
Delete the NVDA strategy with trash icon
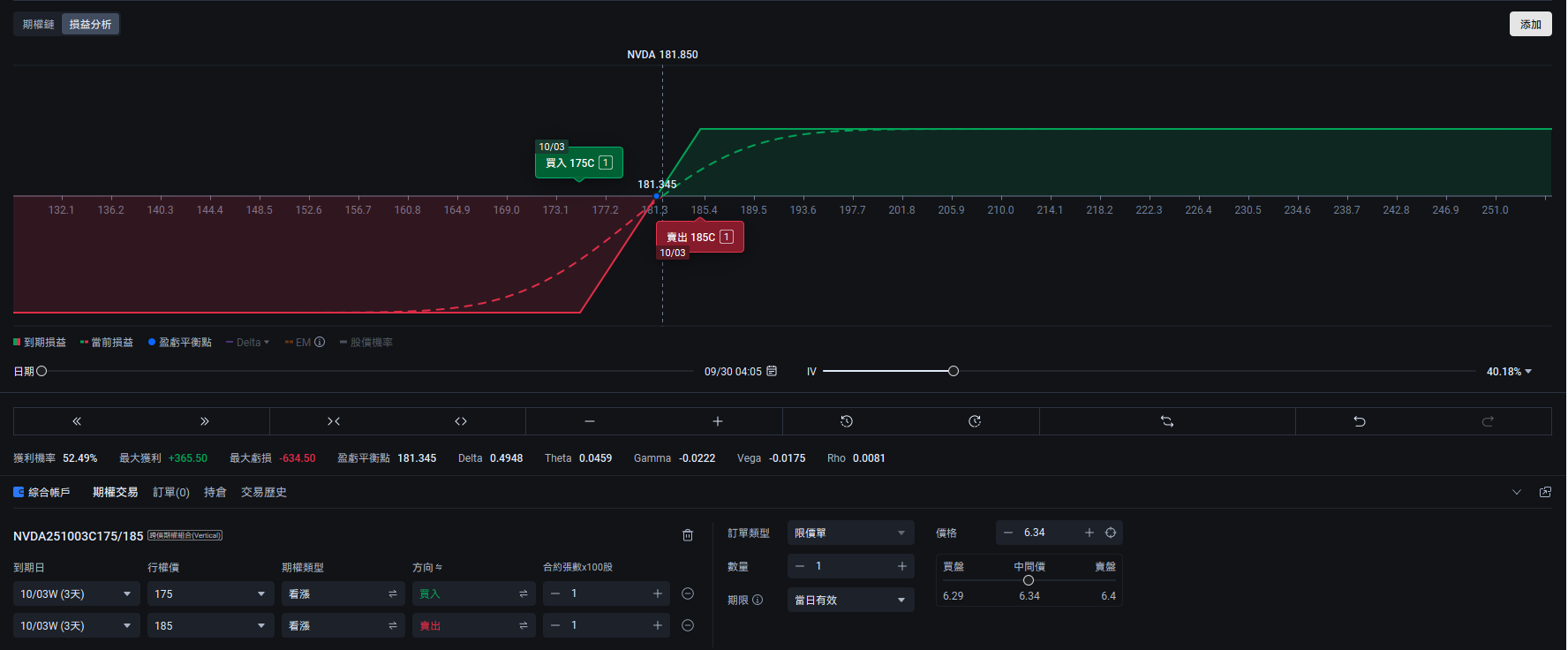tap(688, 535)
